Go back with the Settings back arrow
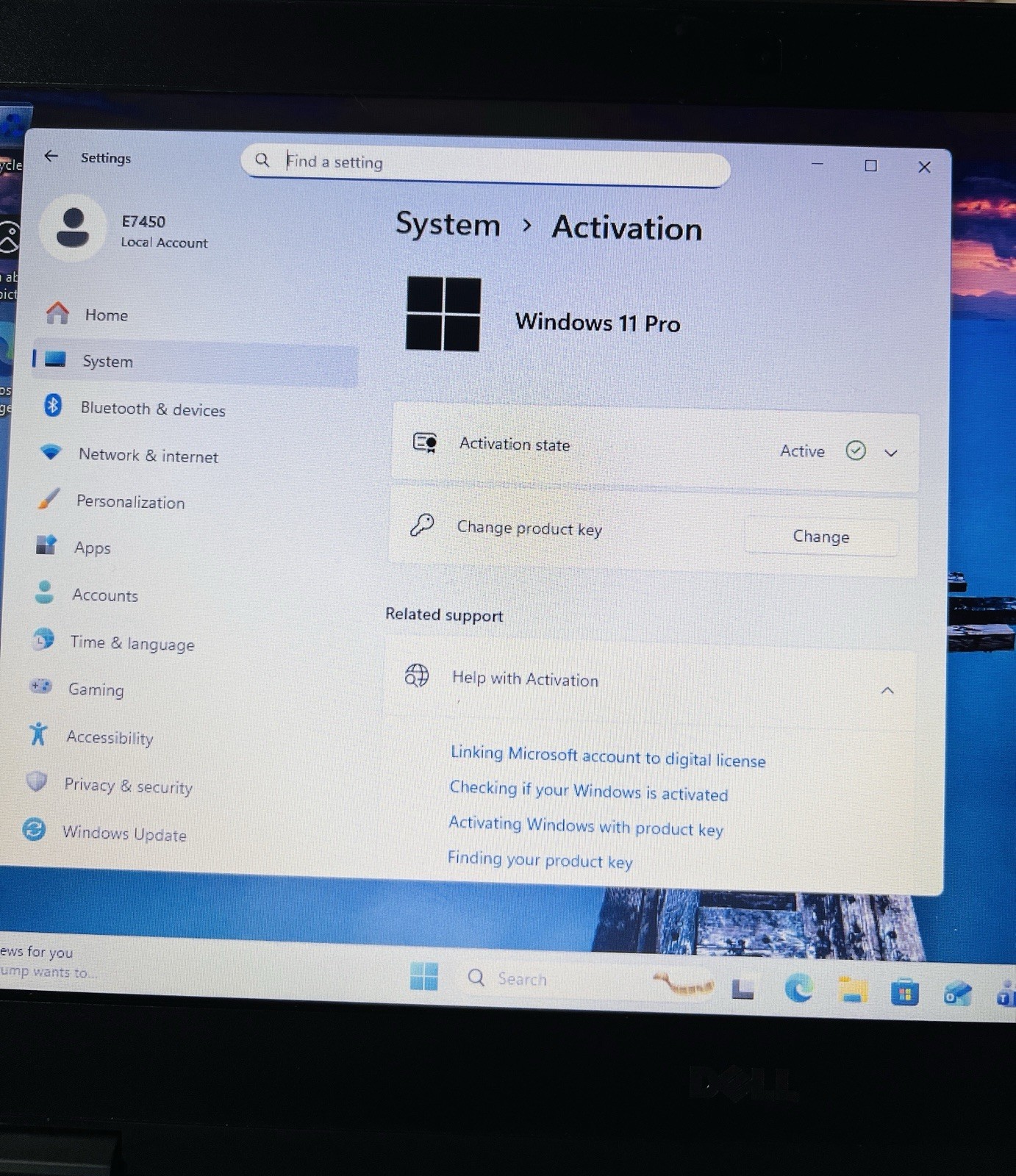The width and height of the screenshot is (1016, 1176). tap(51, 156)
